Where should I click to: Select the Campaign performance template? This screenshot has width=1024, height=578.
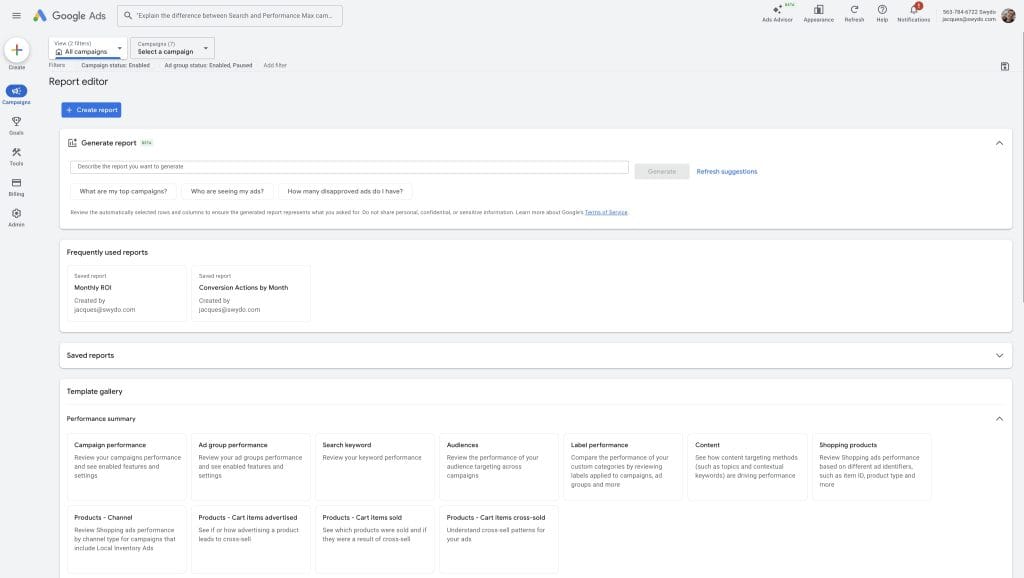click(128, 466)
